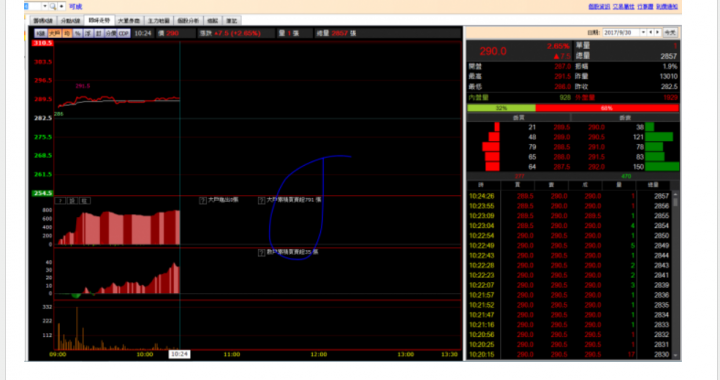This screenshot has width=720, height=380.
Task: Click the 總量 column header in tick table
Action: point(653,185)
